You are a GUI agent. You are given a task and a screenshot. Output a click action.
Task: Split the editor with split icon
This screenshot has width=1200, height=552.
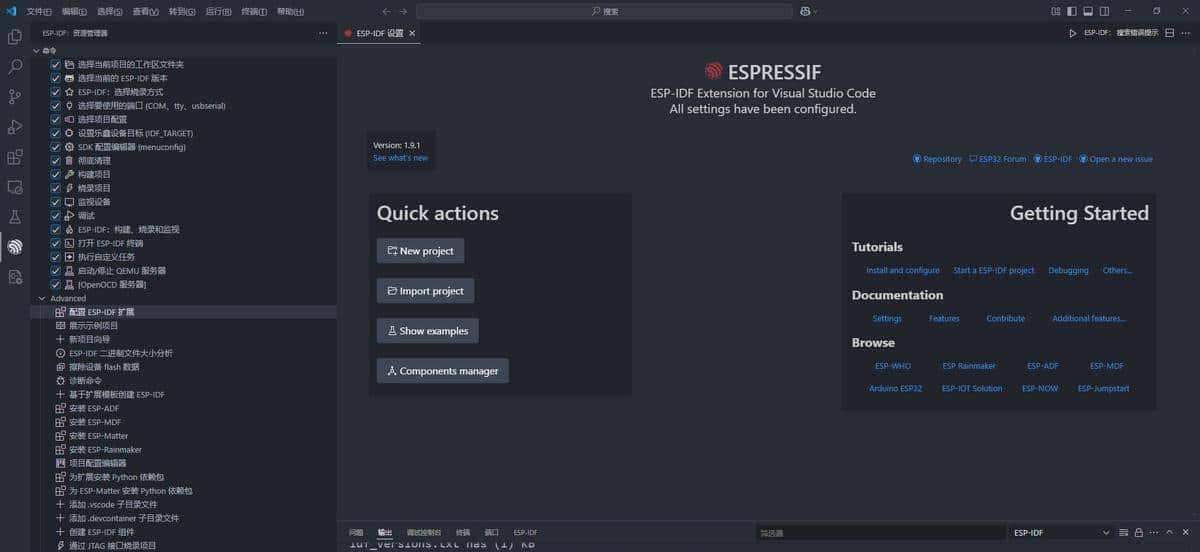point(1170,33)
